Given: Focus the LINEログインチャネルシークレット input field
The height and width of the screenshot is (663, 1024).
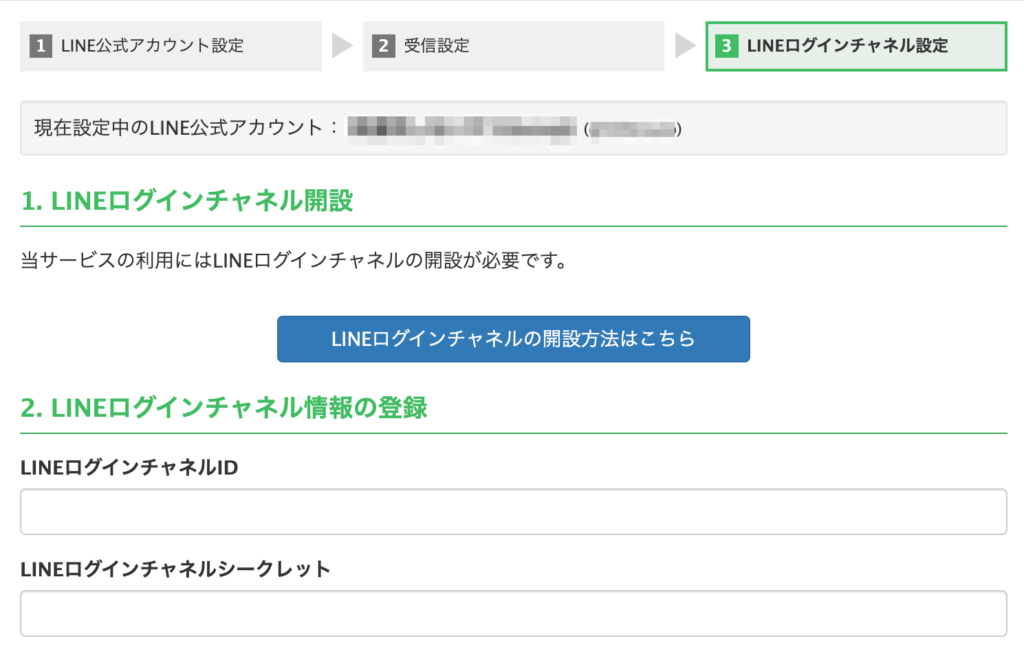Looking at the screenshot, I should 513,613.
